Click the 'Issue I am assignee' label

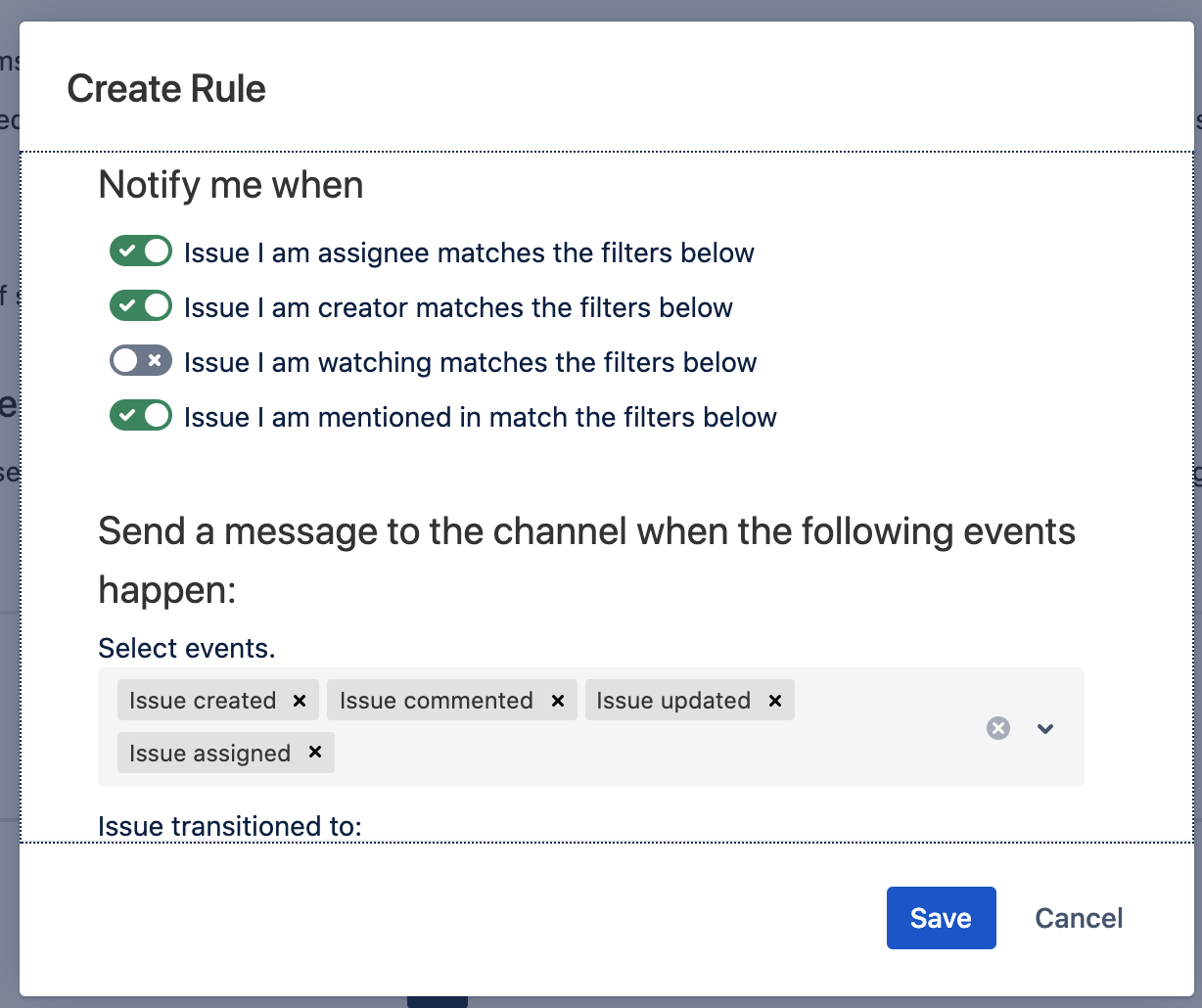[469, 252]
